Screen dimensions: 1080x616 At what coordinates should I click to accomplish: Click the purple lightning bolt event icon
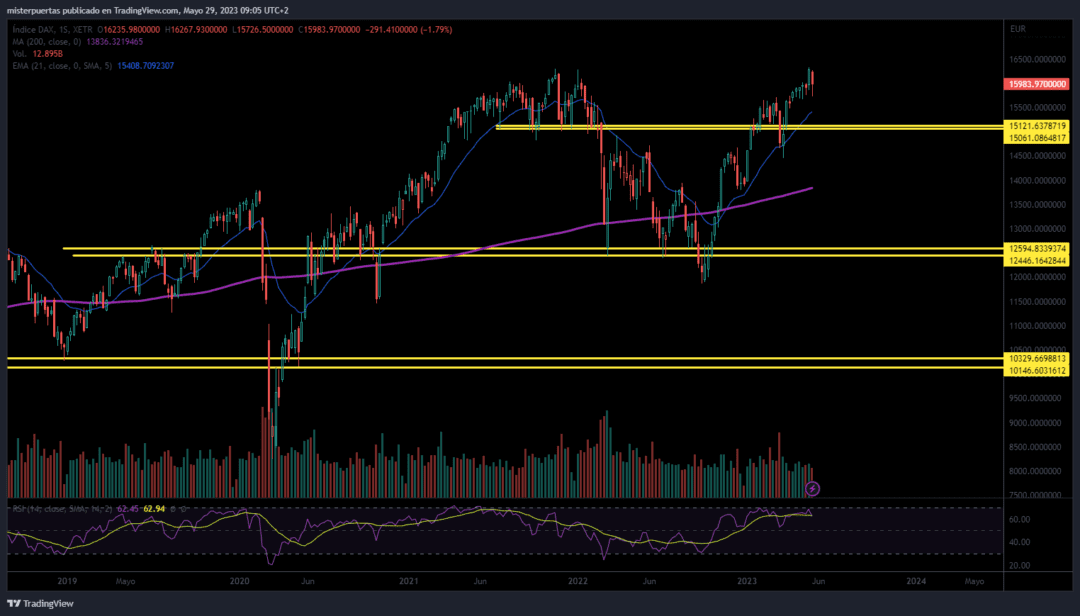pos(813,488)
